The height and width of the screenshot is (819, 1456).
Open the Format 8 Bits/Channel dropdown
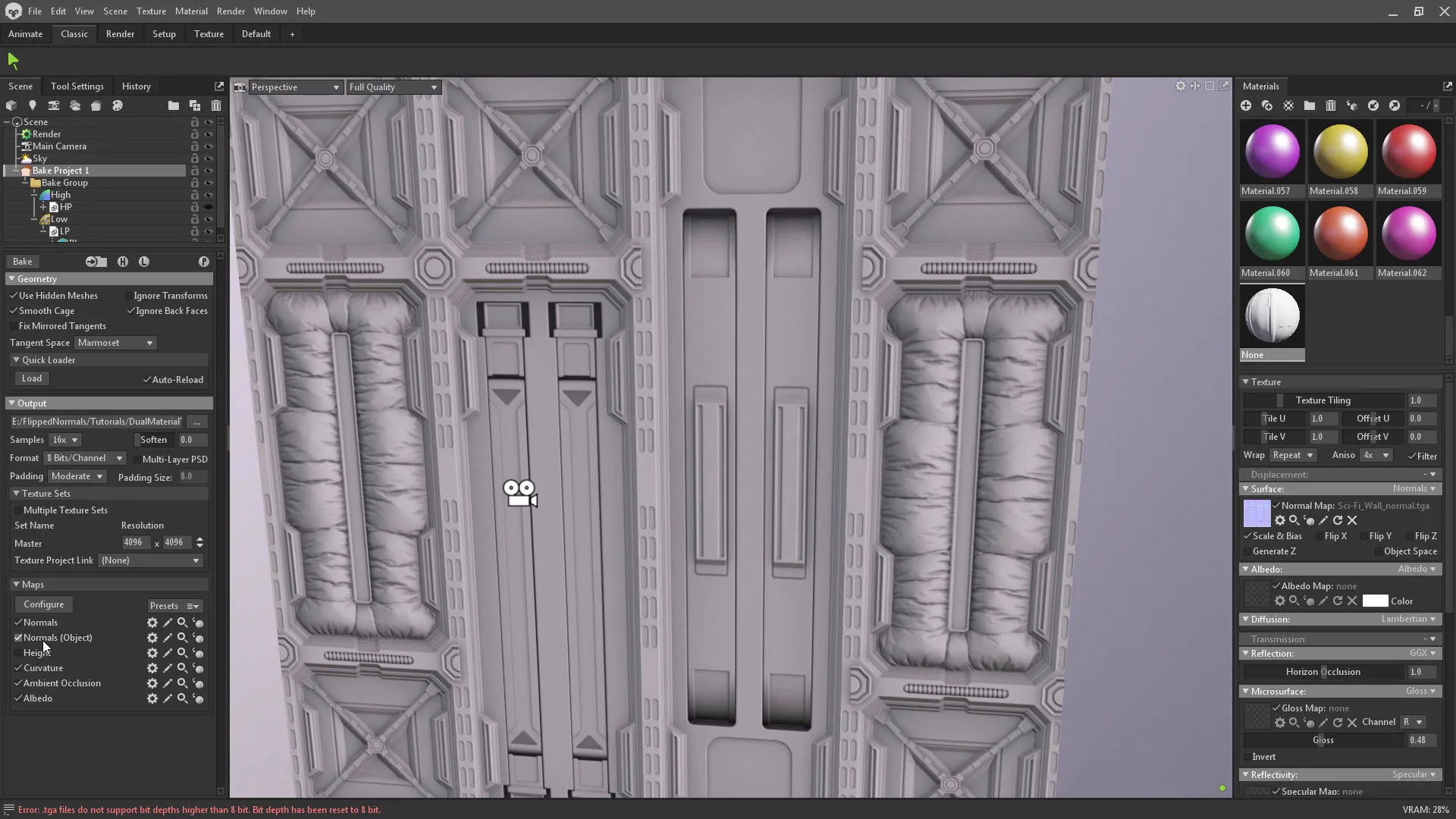point(84,458)
